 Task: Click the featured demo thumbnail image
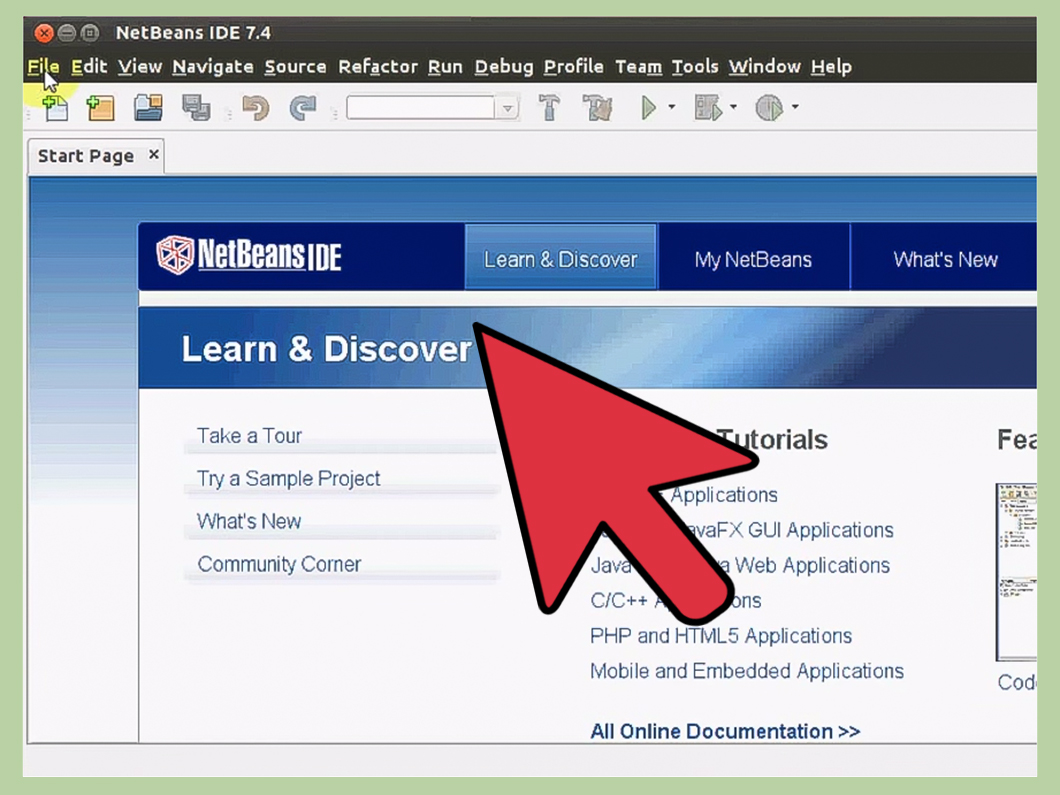tap(1016, 572)
